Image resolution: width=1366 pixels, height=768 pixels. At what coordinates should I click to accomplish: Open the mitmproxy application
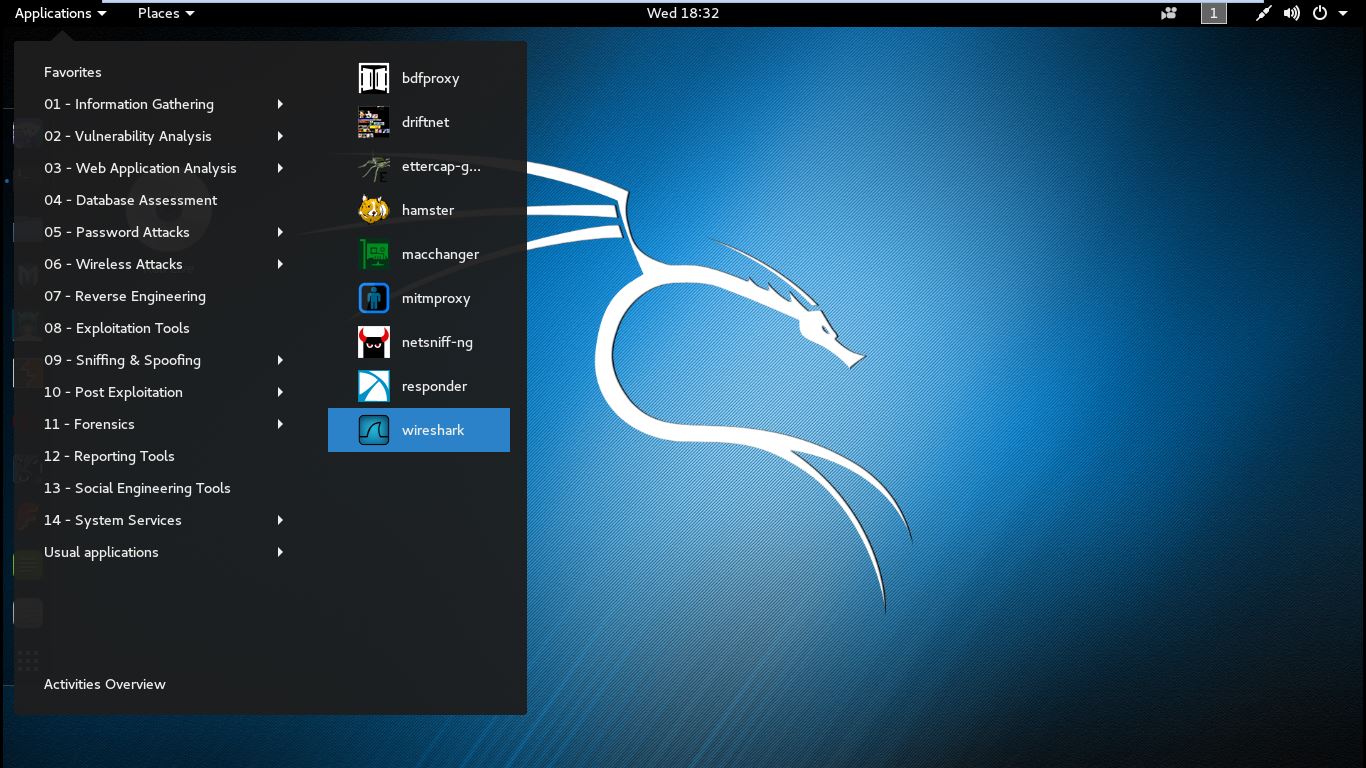point(435,298)
